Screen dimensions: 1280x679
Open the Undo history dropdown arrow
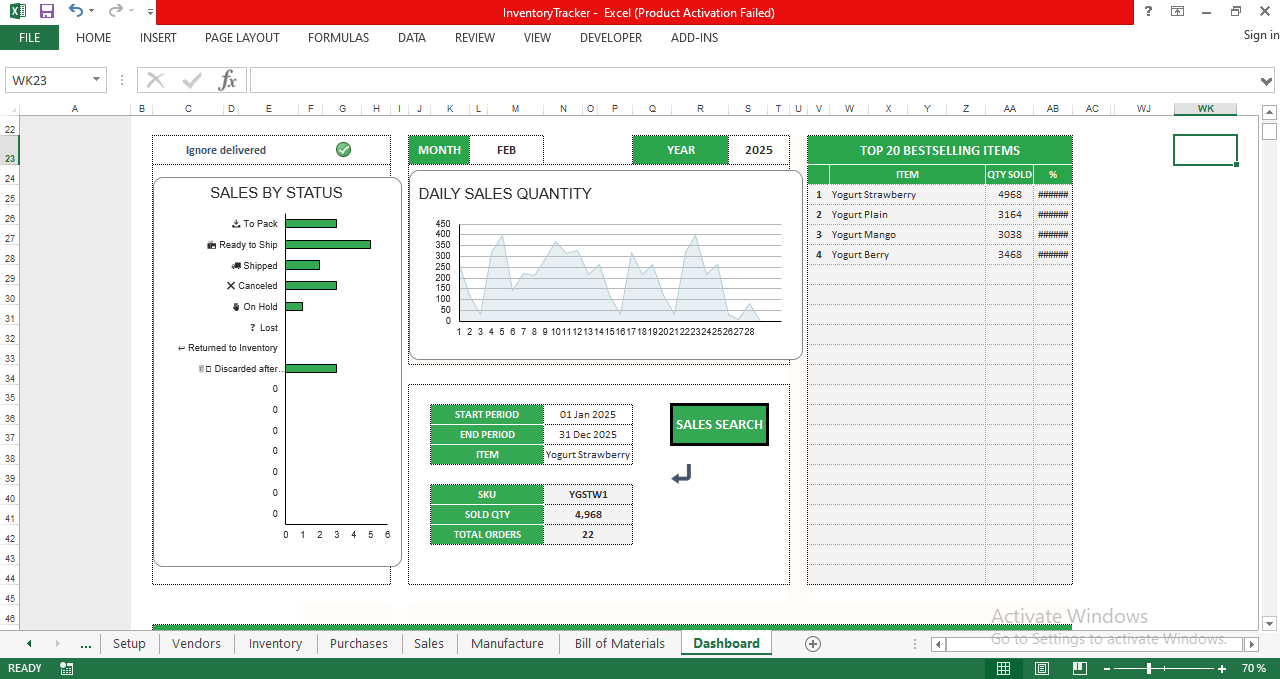92,12
